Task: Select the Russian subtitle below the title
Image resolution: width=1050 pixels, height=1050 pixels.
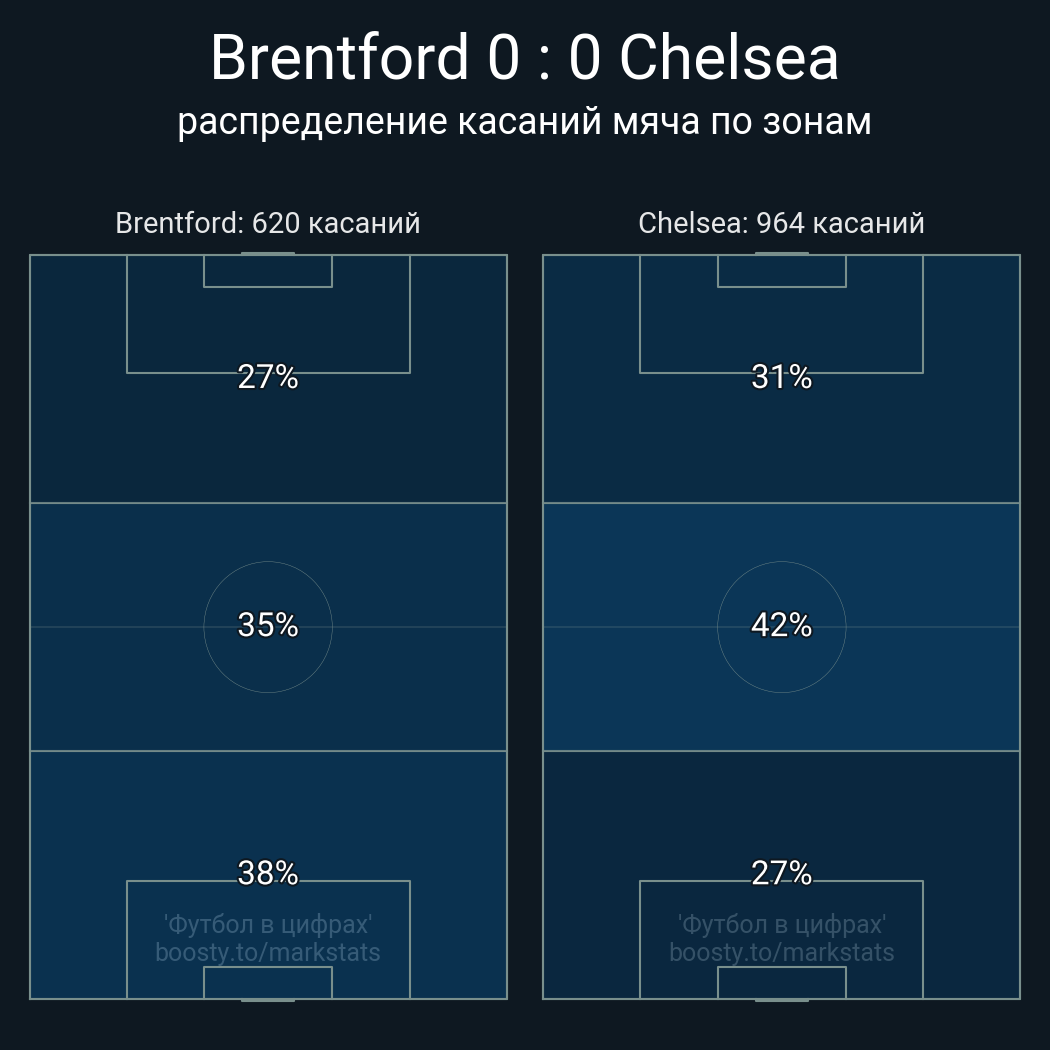Action: coord(524,122)
